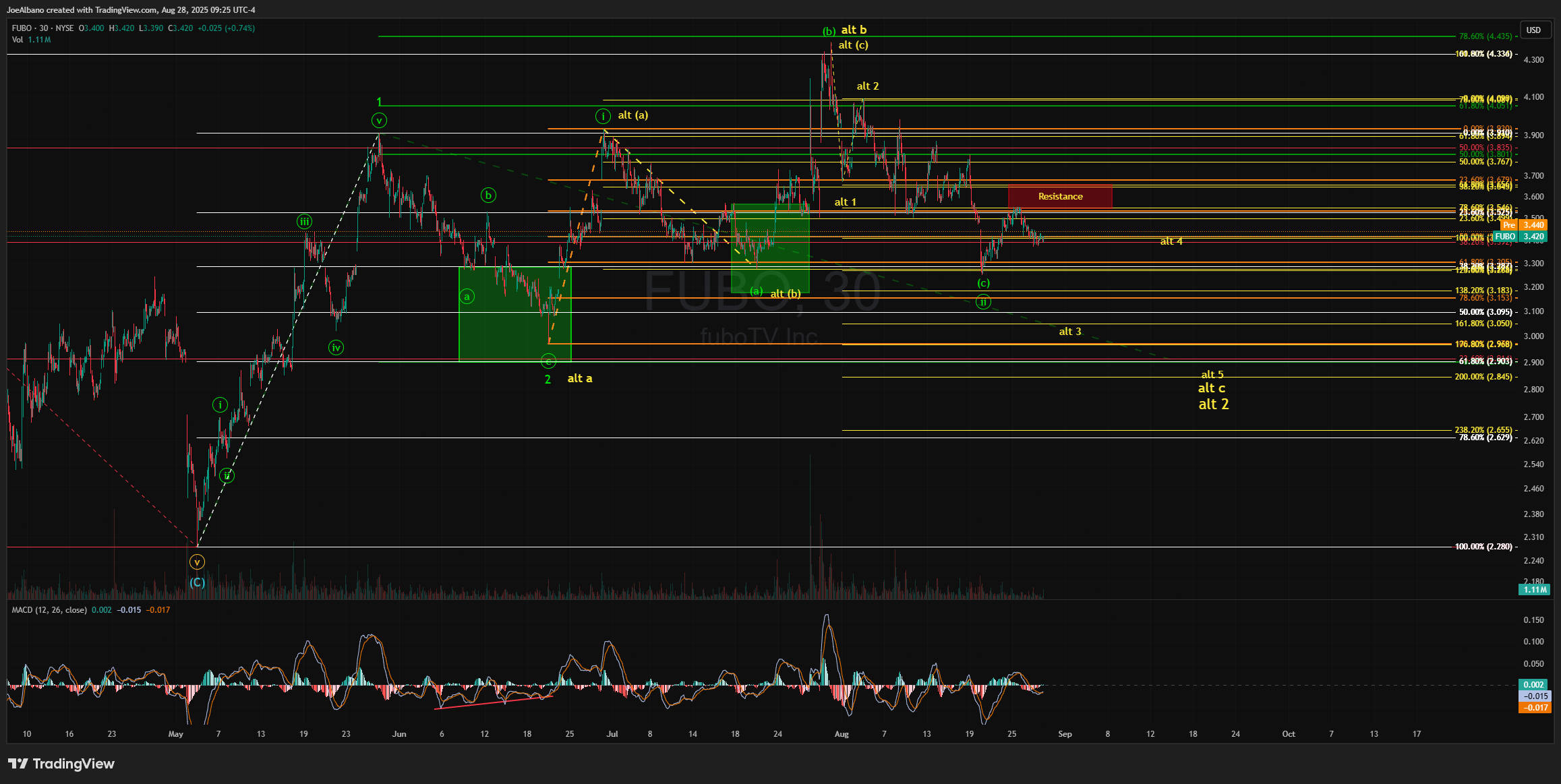
Task: Click the blue "(C)" wave label
Action: click(197, 582)
